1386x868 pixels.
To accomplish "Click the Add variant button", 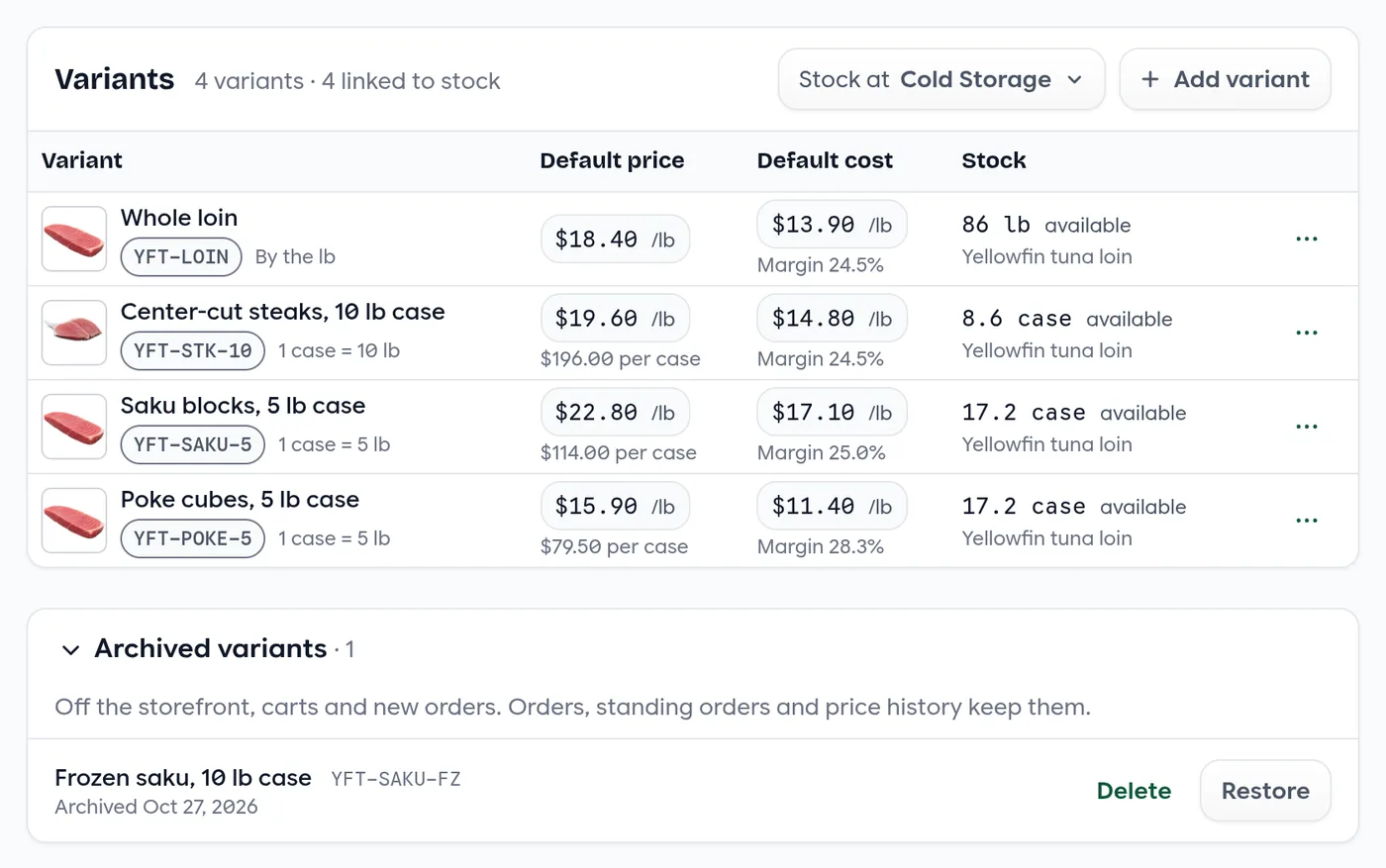I will (1225, 79).
